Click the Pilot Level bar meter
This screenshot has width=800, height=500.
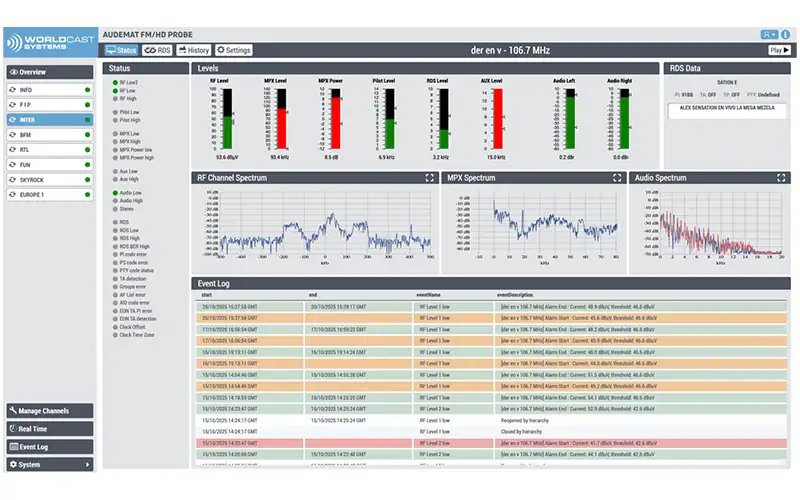[390, 119]
